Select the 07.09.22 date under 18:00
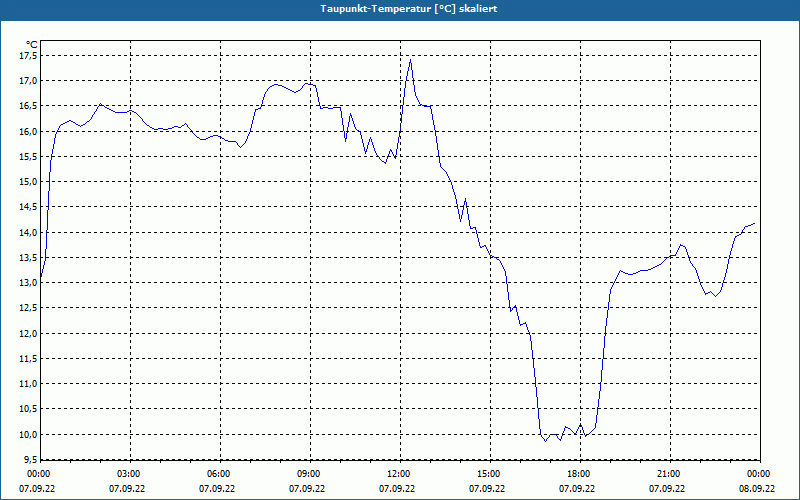This screenshot has width=800, height=500. [577, 489]
